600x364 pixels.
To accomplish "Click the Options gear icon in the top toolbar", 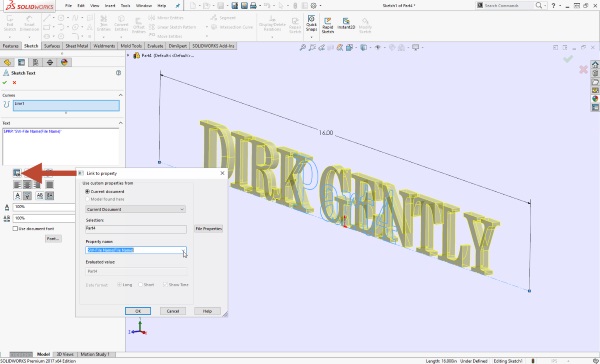I will (x=314, y=5).
